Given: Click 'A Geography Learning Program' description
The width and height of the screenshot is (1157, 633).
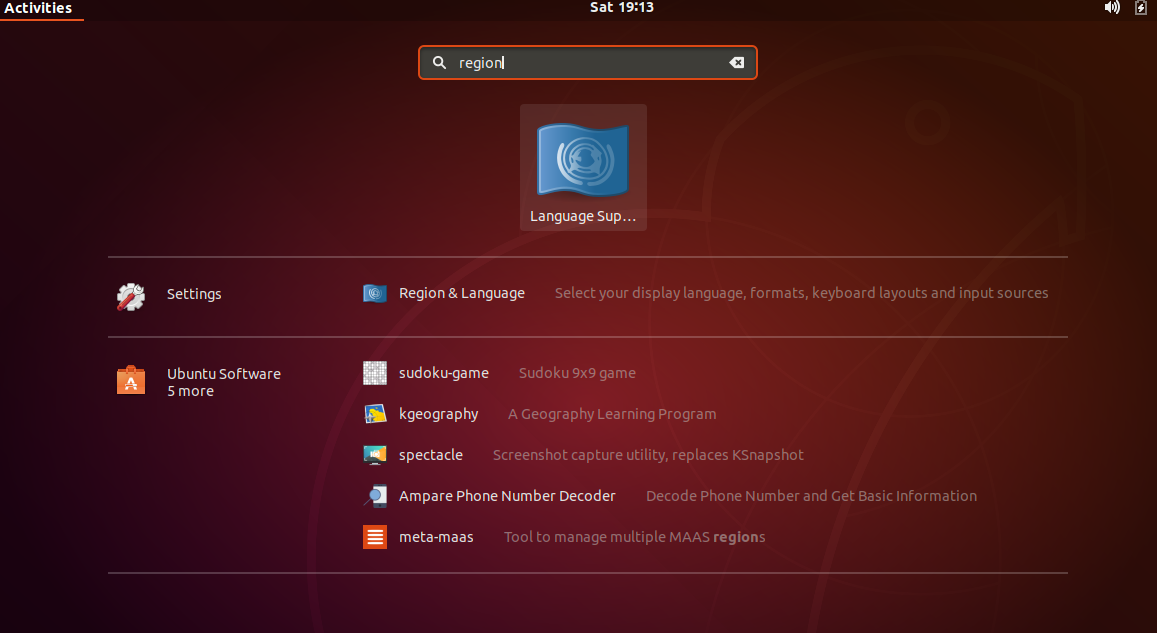Looking at the screenshot, I should (612, 414).
